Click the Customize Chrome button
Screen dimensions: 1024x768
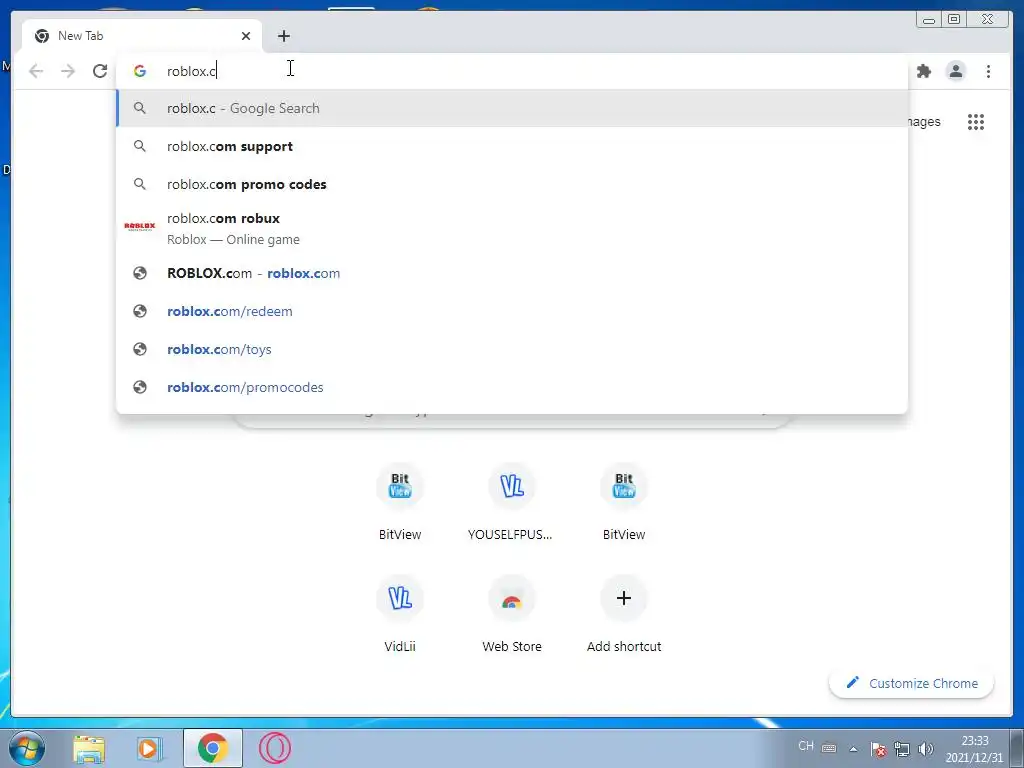(x=912, y=683)
